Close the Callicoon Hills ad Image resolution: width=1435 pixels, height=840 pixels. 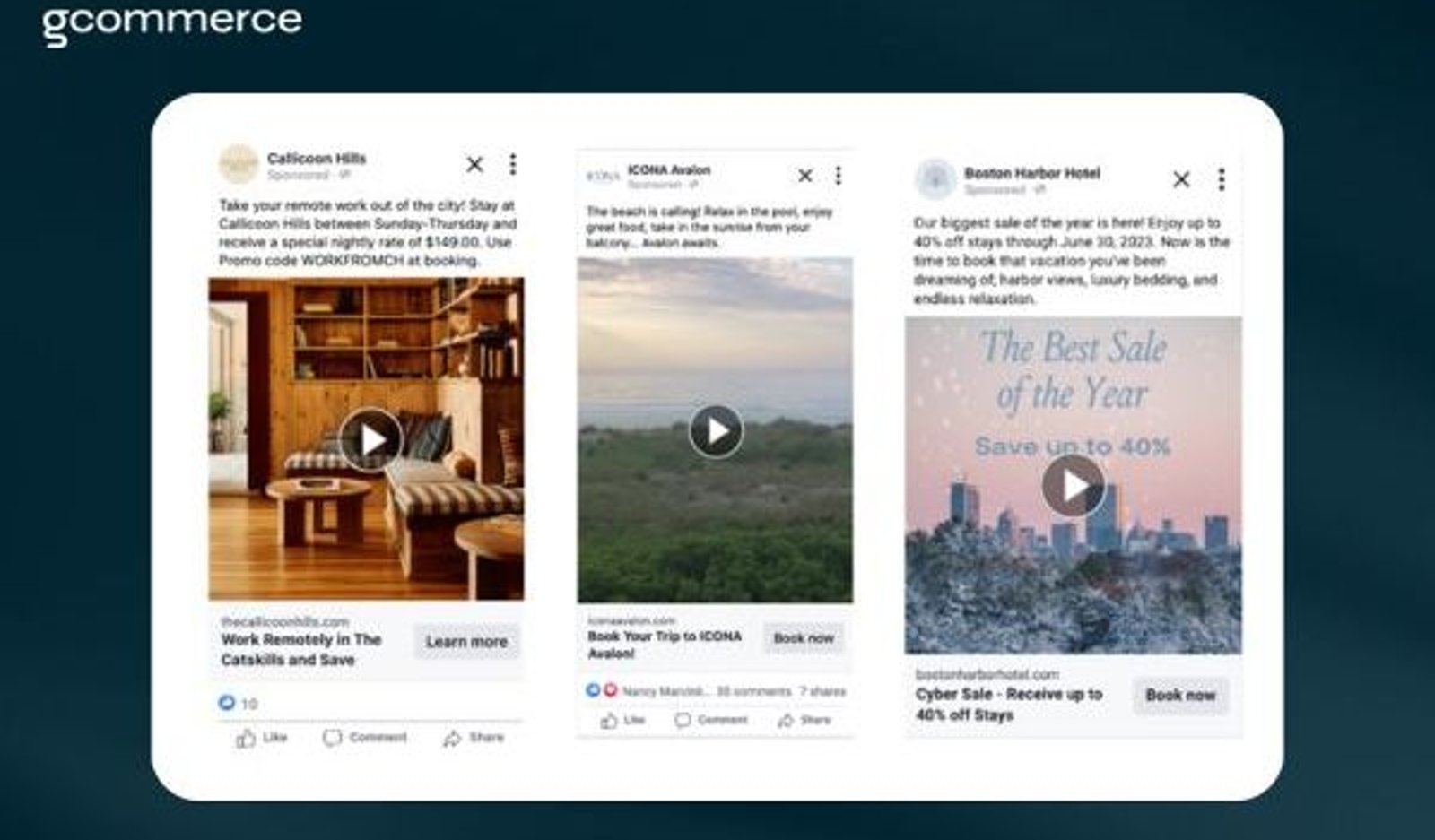tap(474, 164)
